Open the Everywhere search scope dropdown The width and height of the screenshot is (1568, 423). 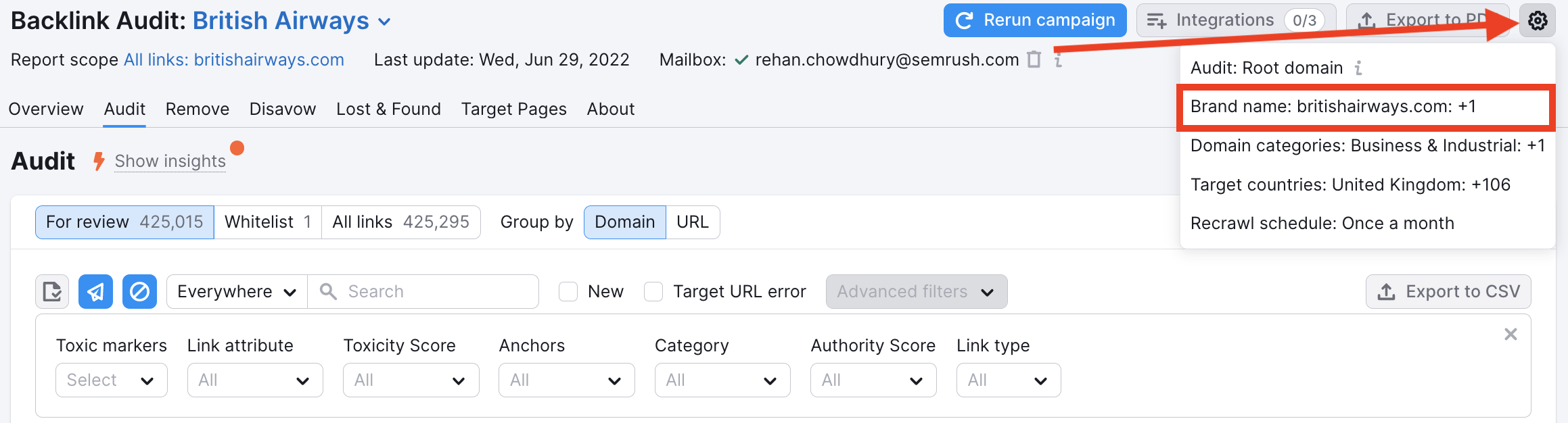237,292
